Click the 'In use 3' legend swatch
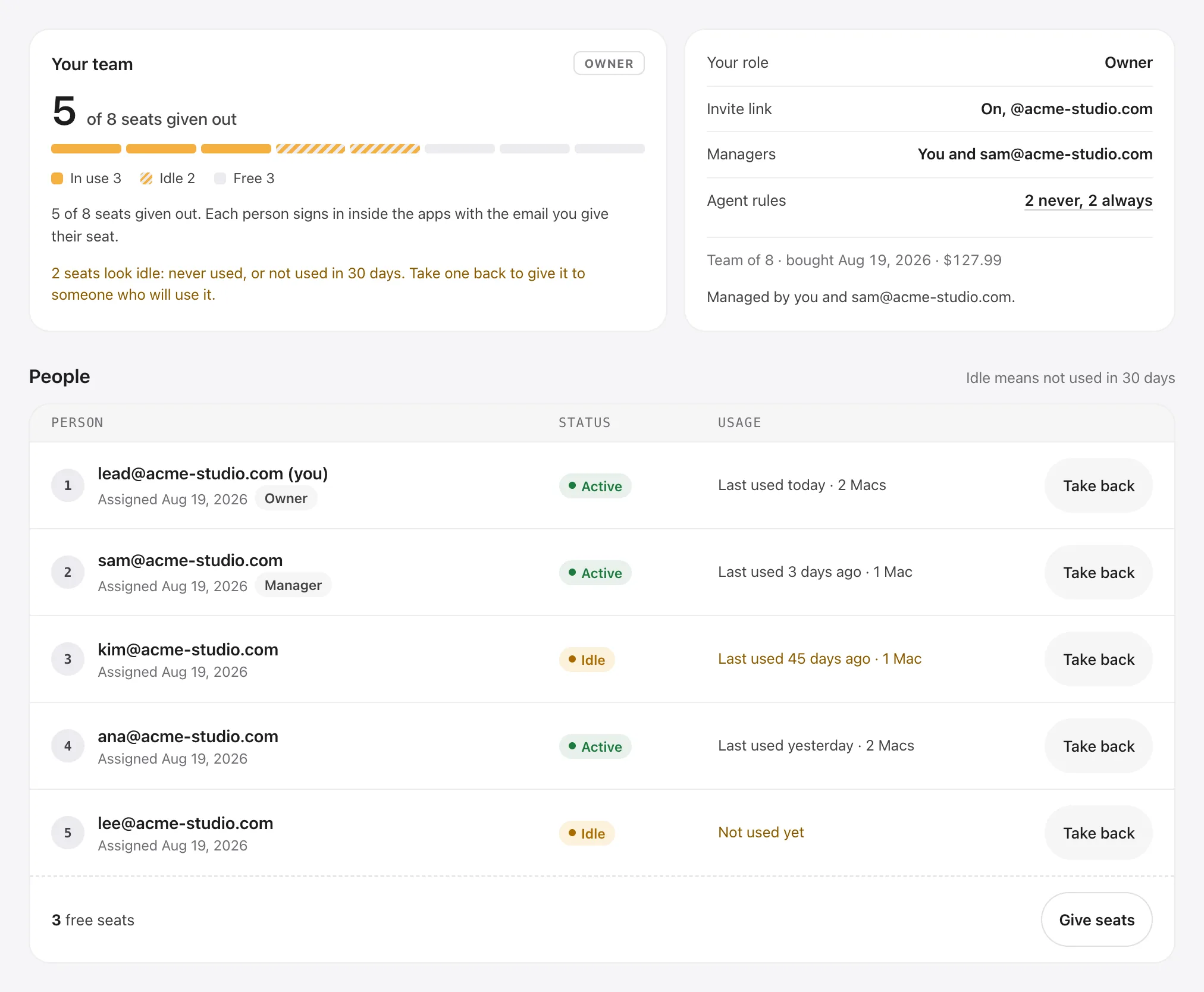Viewport: 1204px width, 992px height. [x=57, y=178]
